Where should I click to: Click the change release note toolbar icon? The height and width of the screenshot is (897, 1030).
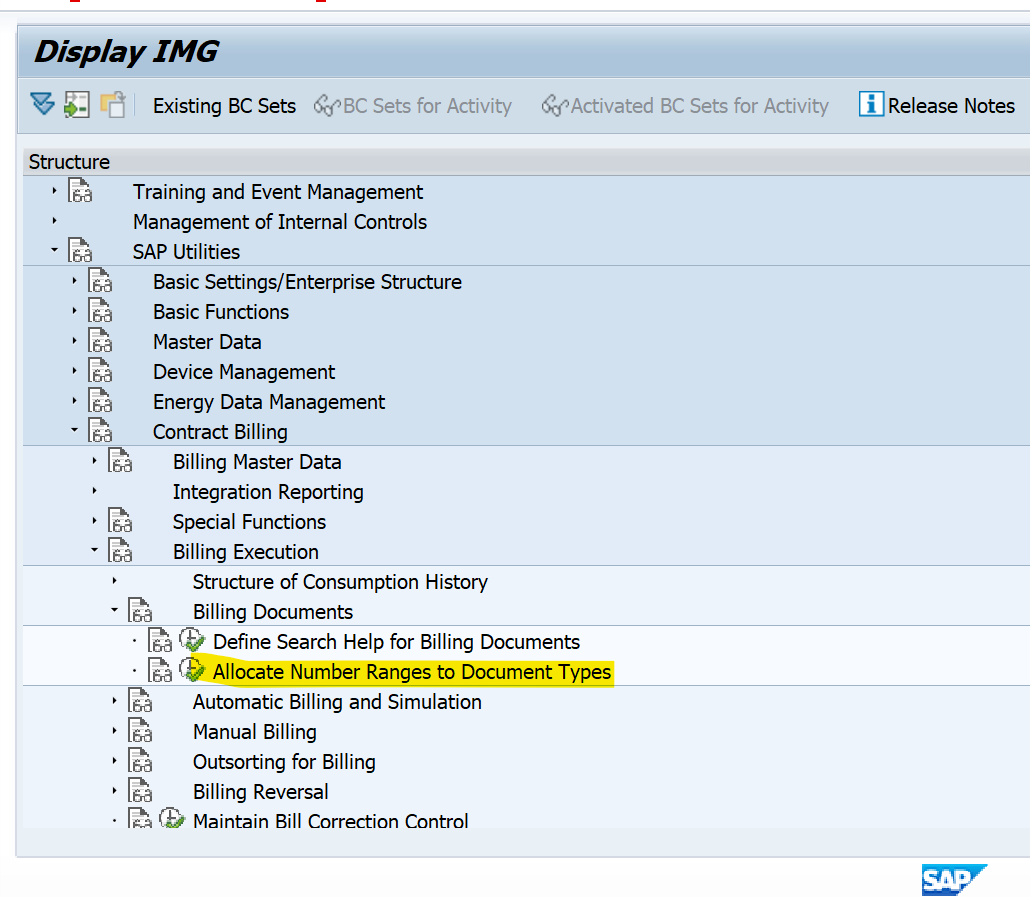tap(113, 104)
